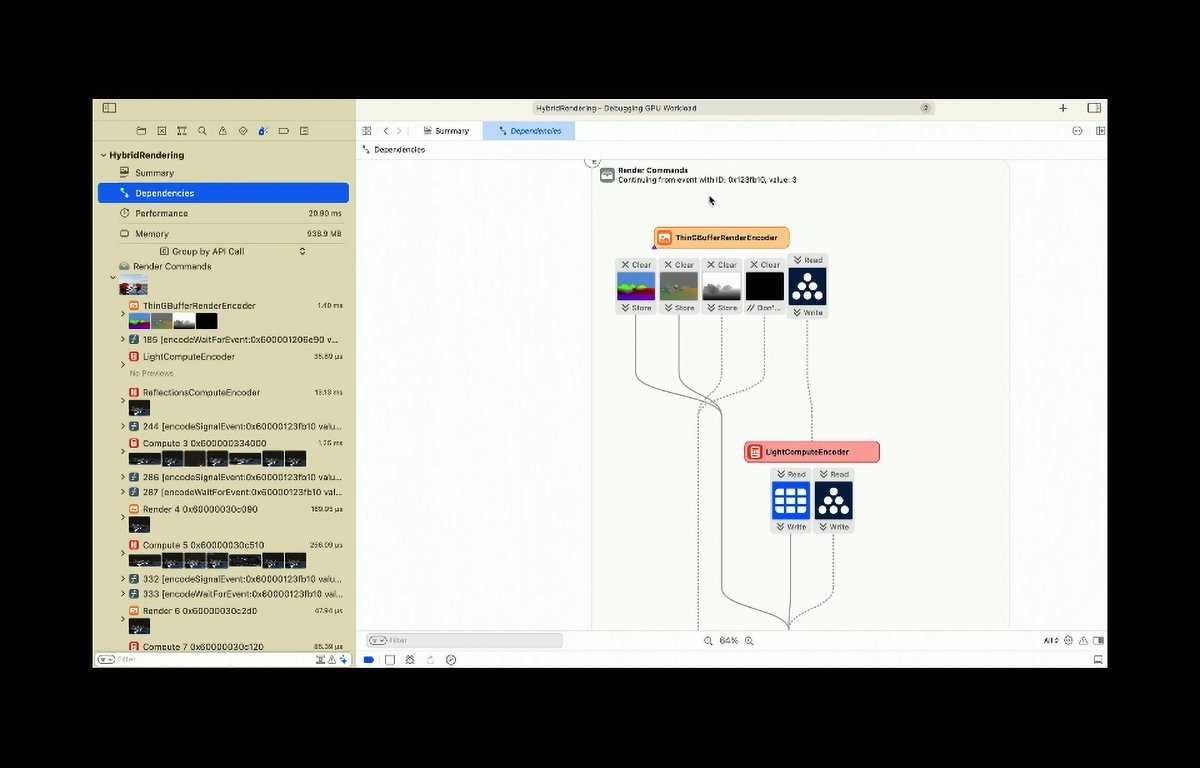Switch to the Summary tab
The width and height of the screenshot is (1200, 768).
446,131
